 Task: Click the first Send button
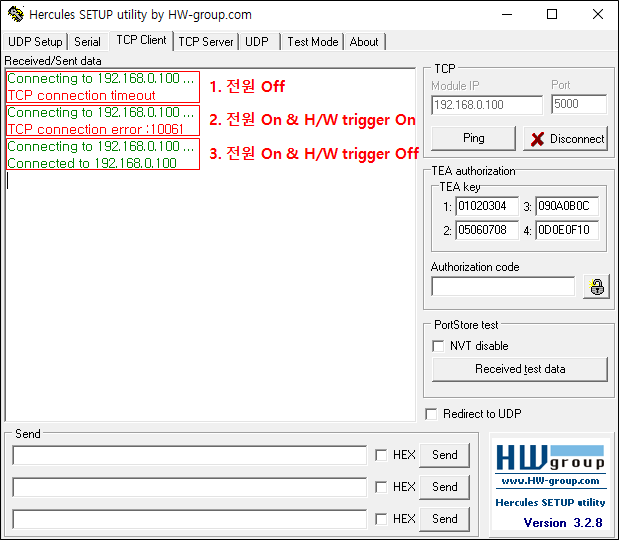tap(445, 455)
